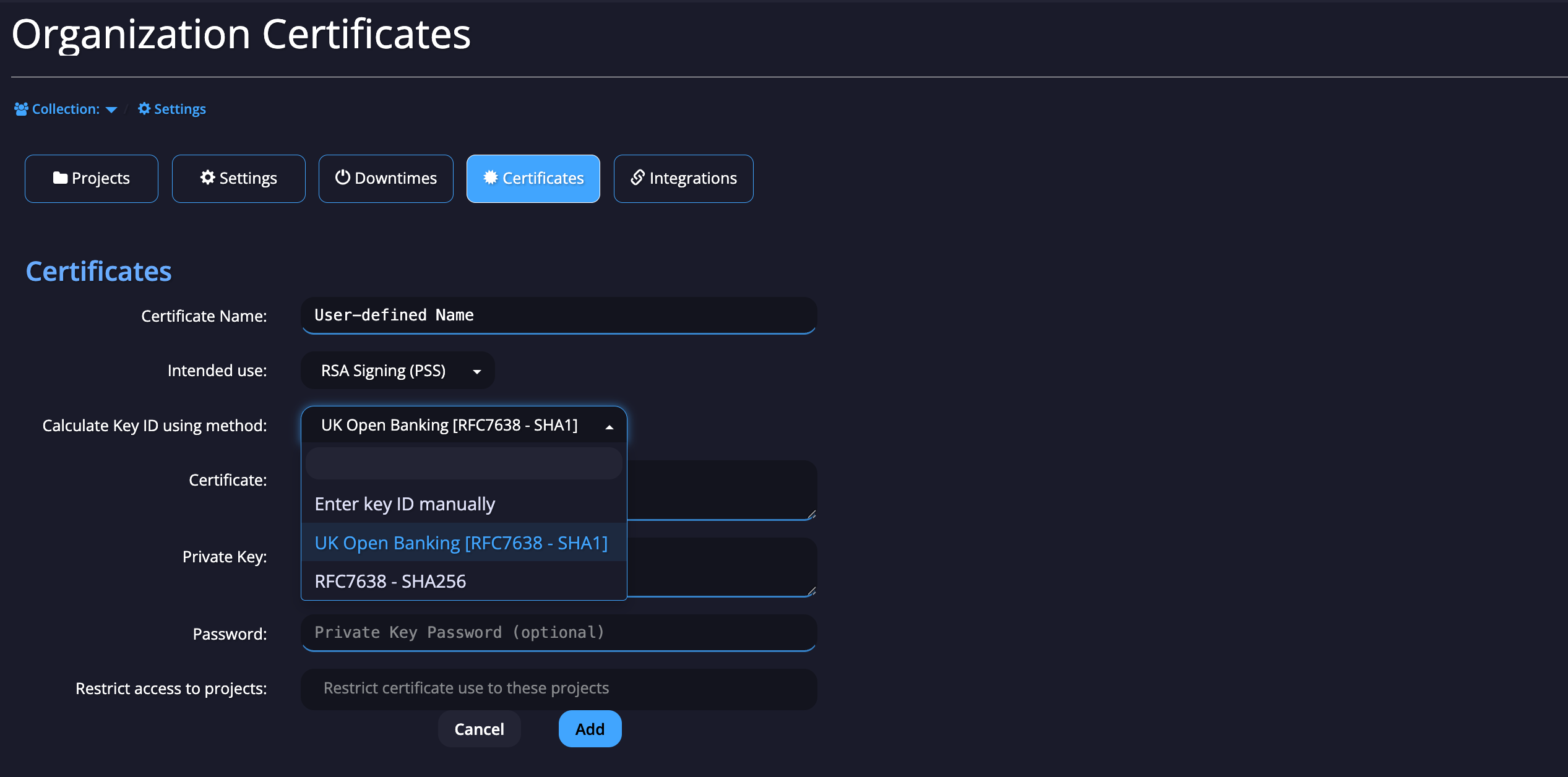Click the caret inside the RSA Signing selector
The height and width of the screenshot is (777, 1568).
[476, 372]
